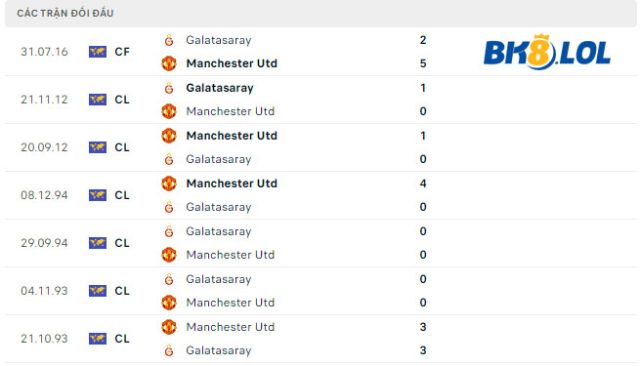This screenshot has width=640, height=366.
Task: Click Galatasaray crest in 21.11.12 match
Action: [169, 88]
